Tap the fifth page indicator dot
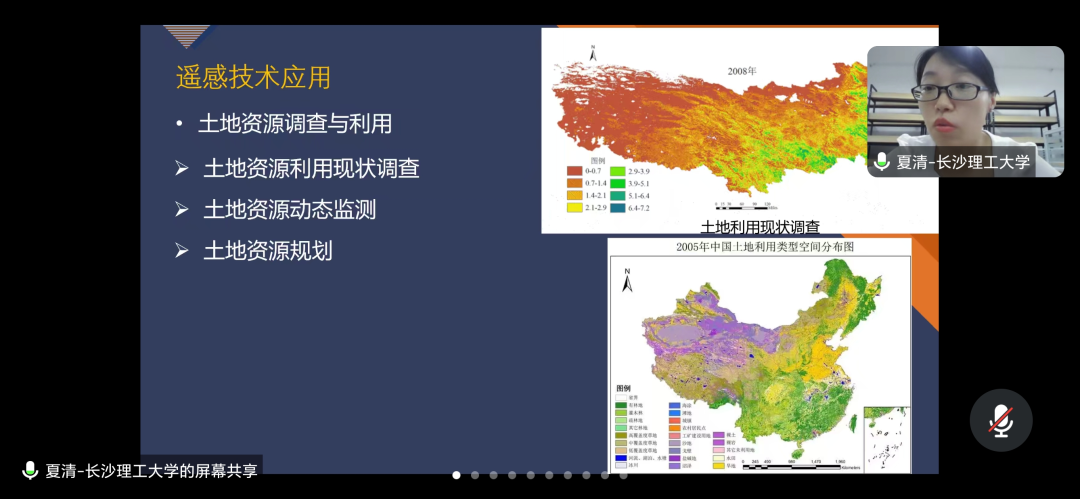 click(x=531, y=475)
